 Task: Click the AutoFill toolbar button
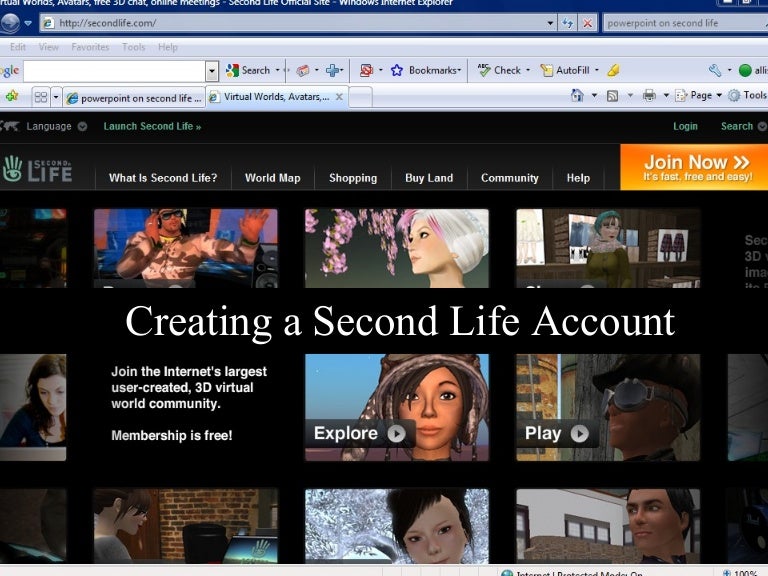[565, 71]
